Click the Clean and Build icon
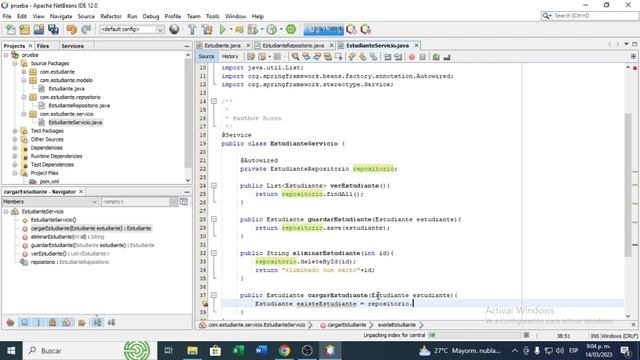 [x=207, y=29]
